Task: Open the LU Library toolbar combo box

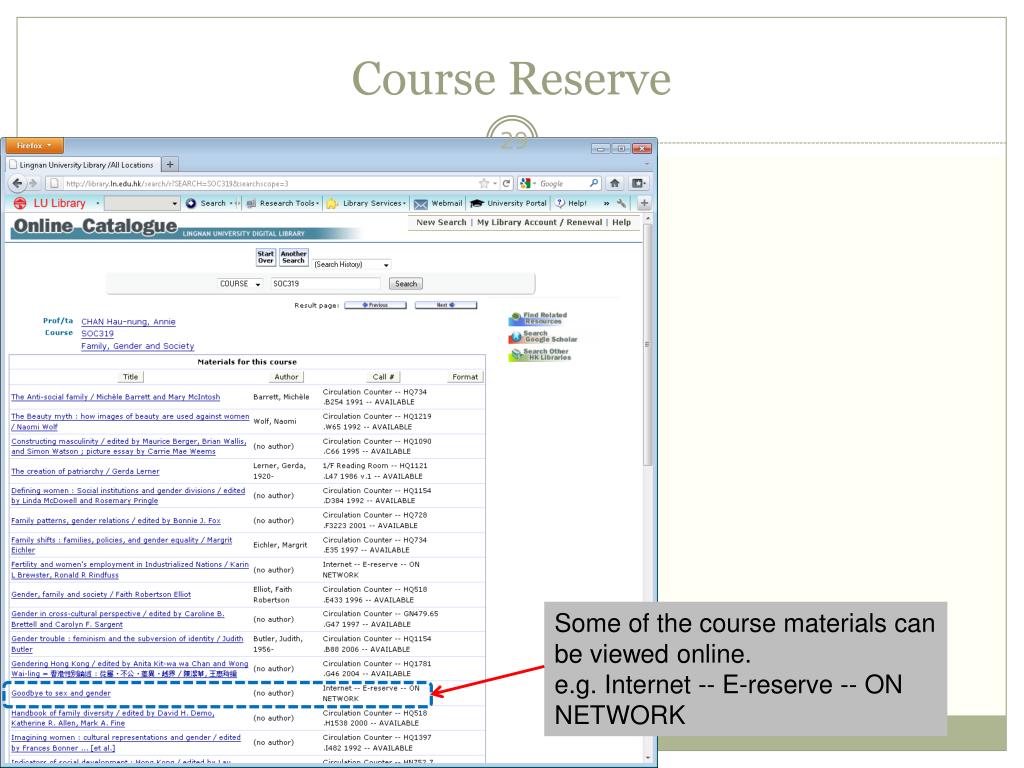Action: [142, 203]
